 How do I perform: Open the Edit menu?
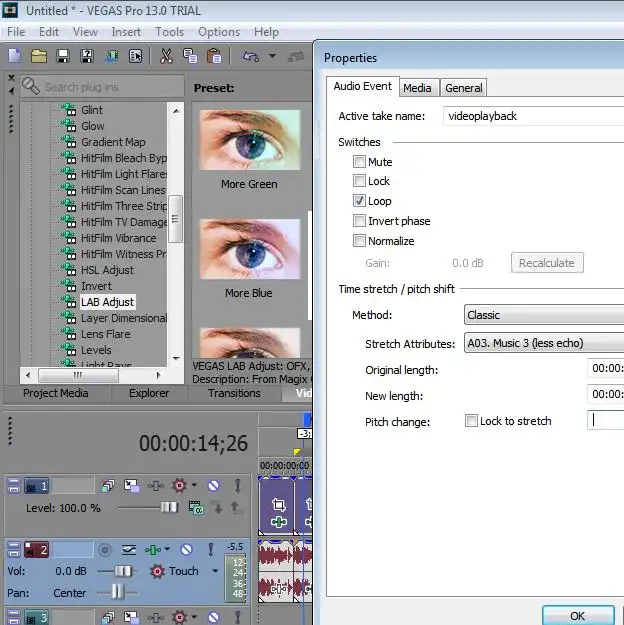(x=49, y=32)
